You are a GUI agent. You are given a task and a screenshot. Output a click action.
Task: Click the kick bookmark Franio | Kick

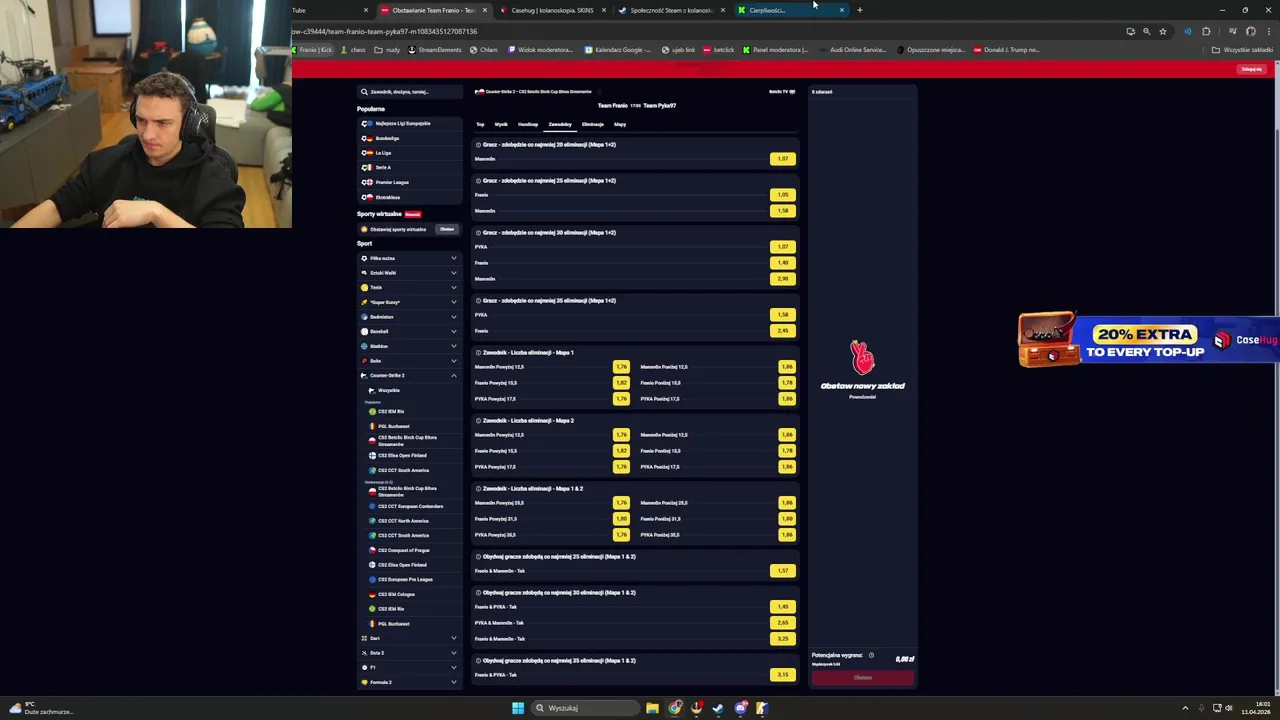point(313,49)
